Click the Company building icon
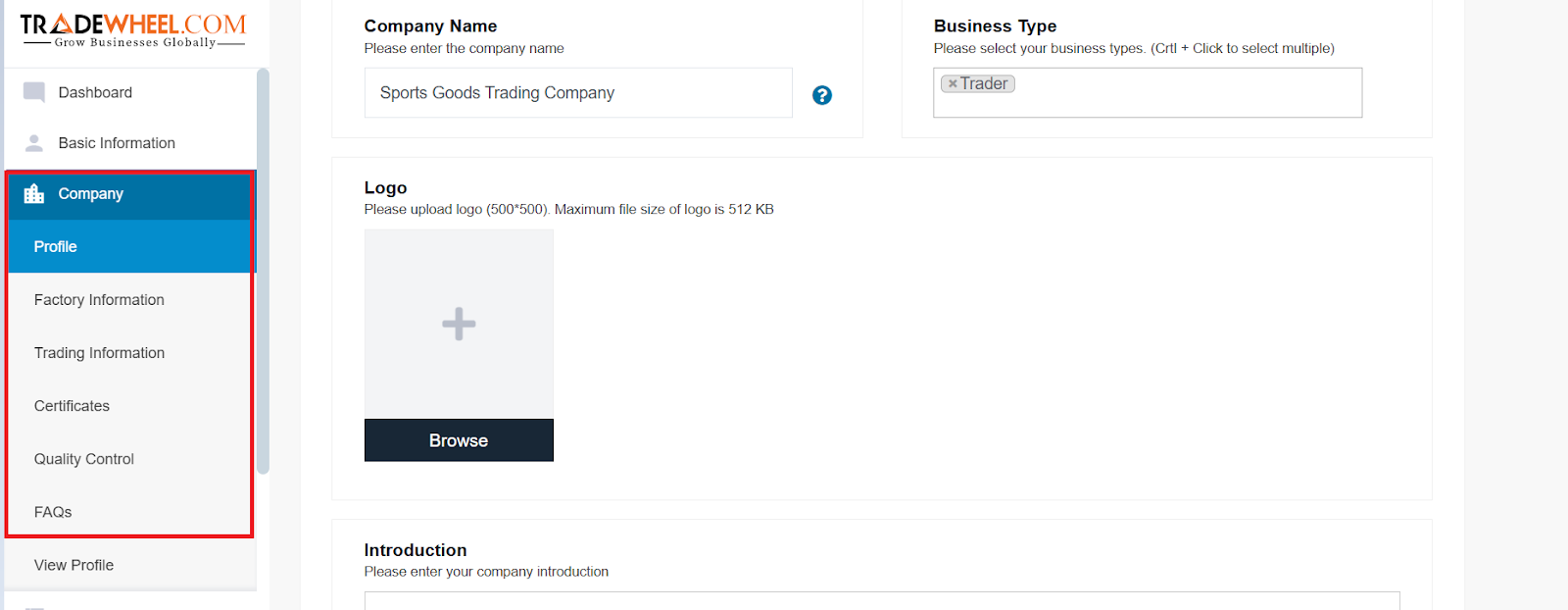The height and width of the screenshot is (610, 1568). click(x=34, y=193)
